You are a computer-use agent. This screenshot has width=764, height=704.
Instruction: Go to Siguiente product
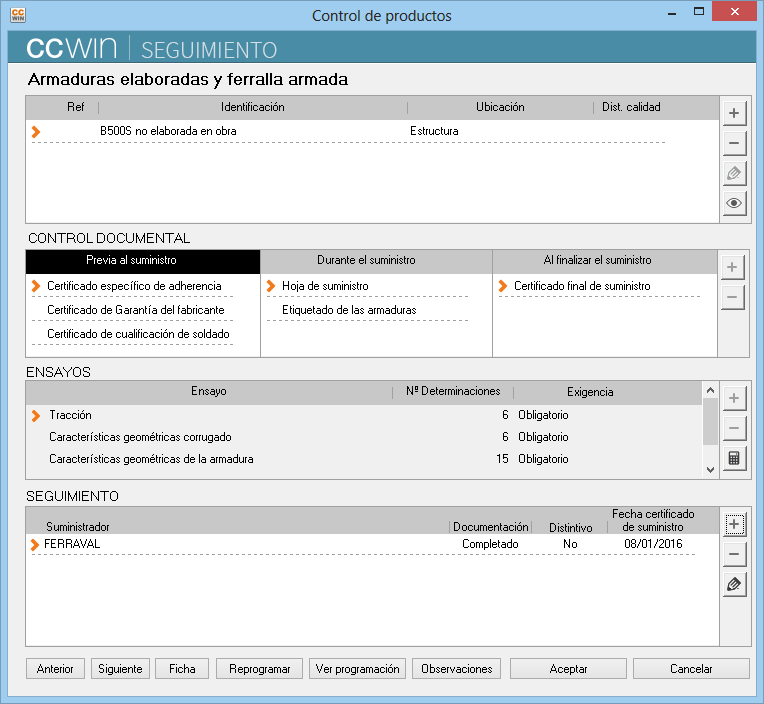coord(120,669)
